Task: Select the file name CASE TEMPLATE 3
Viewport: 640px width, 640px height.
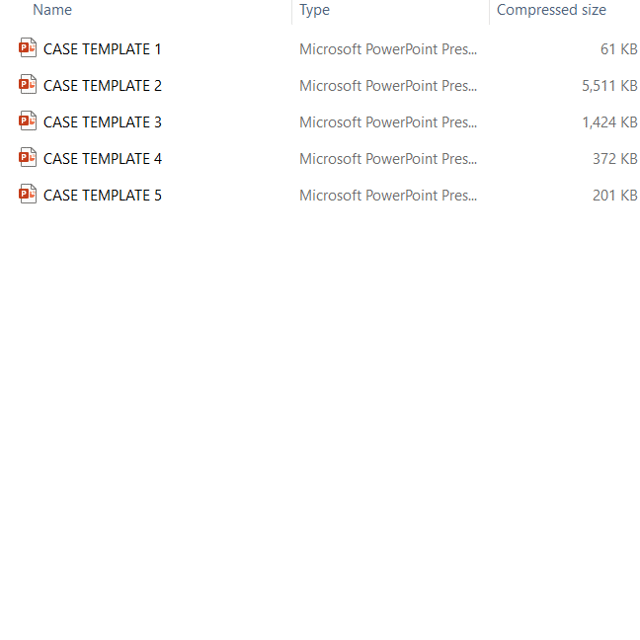Action: tap(102, 122)
